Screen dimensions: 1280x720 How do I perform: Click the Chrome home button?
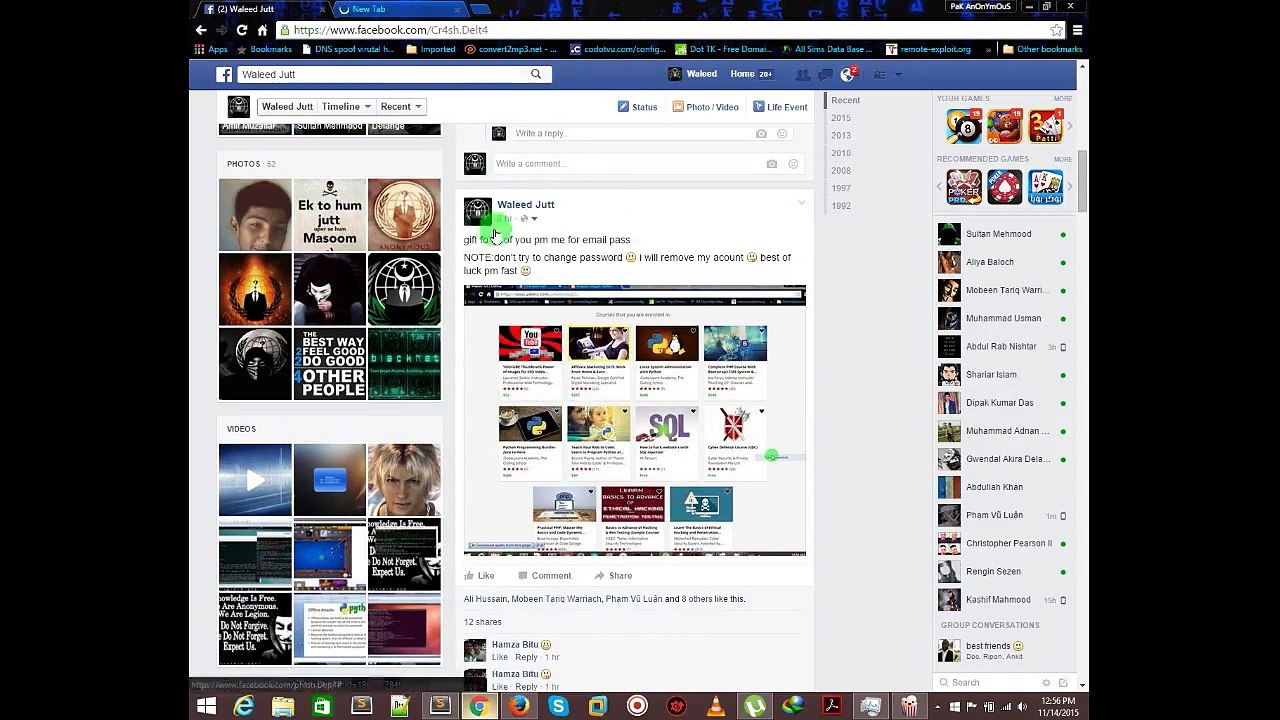tap(262, 30)
